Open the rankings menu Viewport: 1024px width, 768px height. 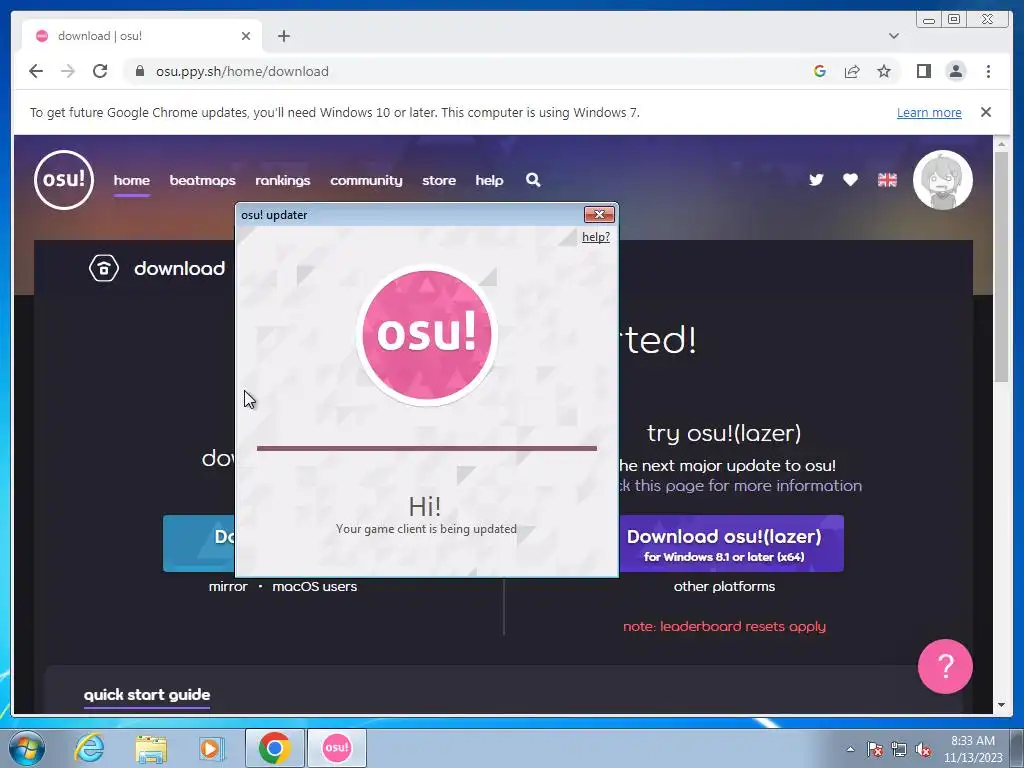coord(283,180)
